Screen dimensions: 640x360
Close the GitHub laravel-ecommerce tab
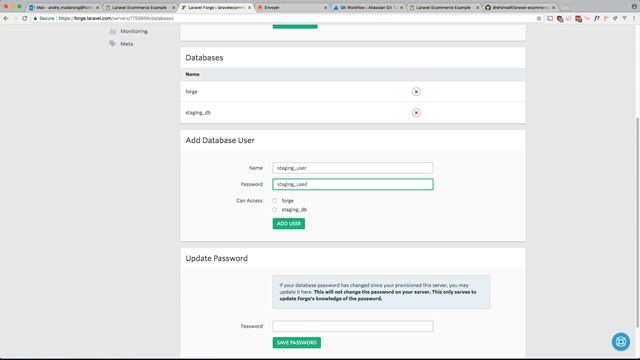(x=553, y=7)
